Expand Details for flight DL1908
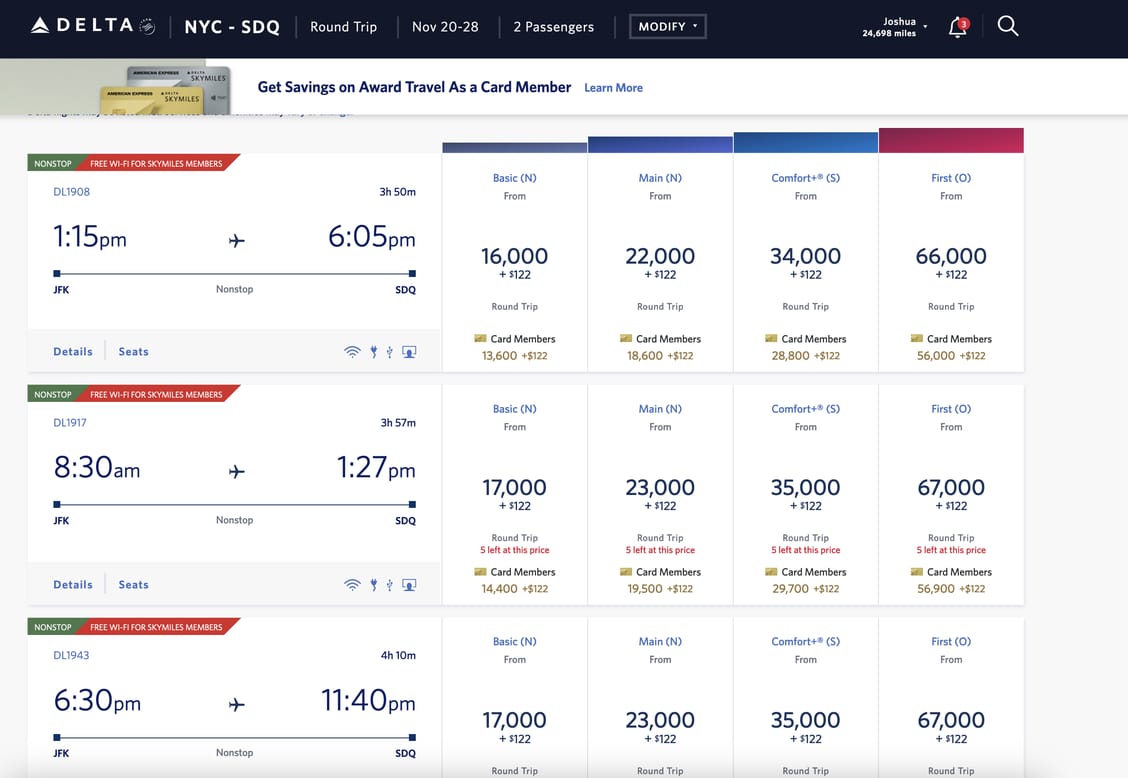Screen dimensions: 1128x778 click(73, 352)
